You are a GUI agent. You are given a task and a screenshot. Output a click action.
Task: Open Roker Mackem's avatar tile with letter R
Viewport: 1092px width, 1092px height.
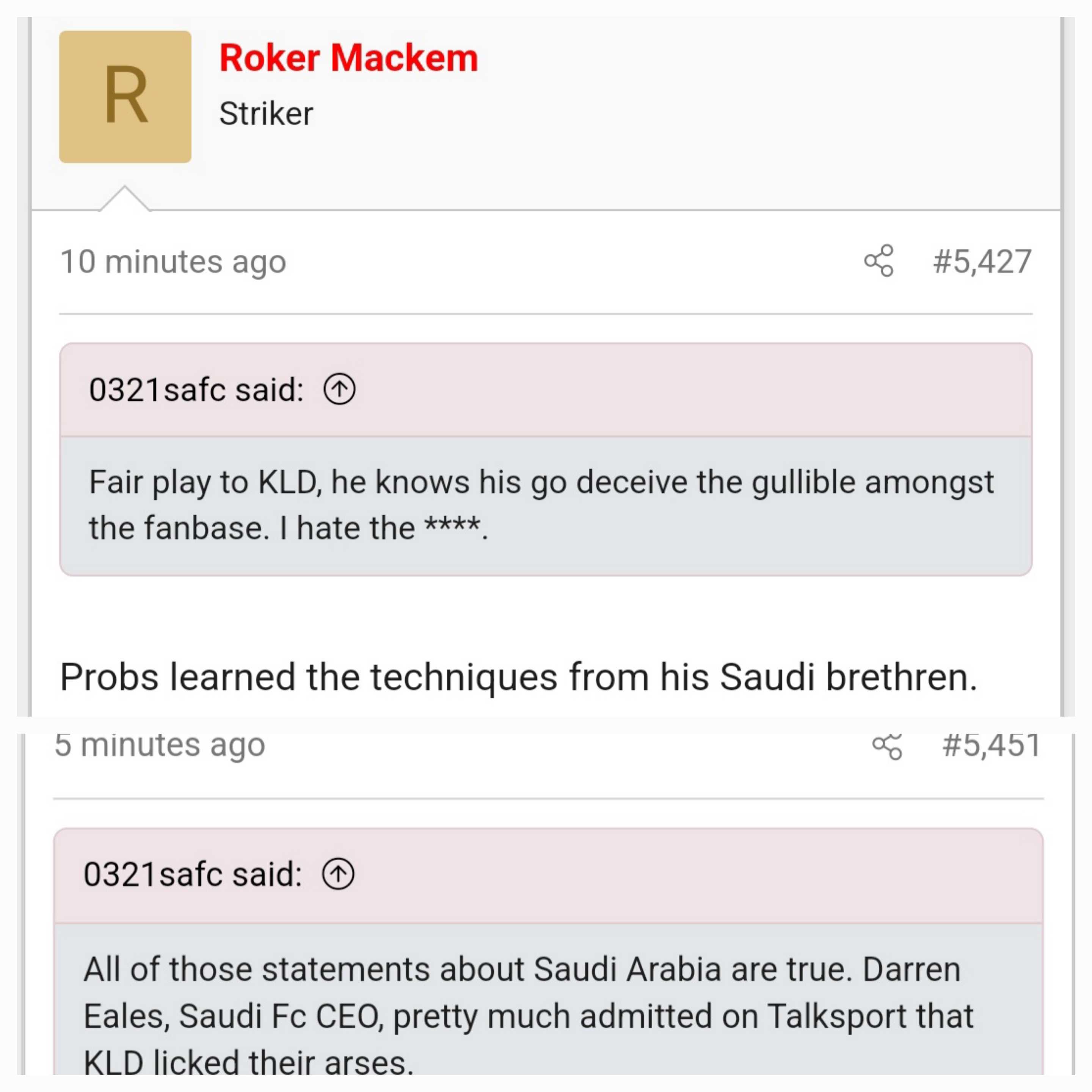125,97
